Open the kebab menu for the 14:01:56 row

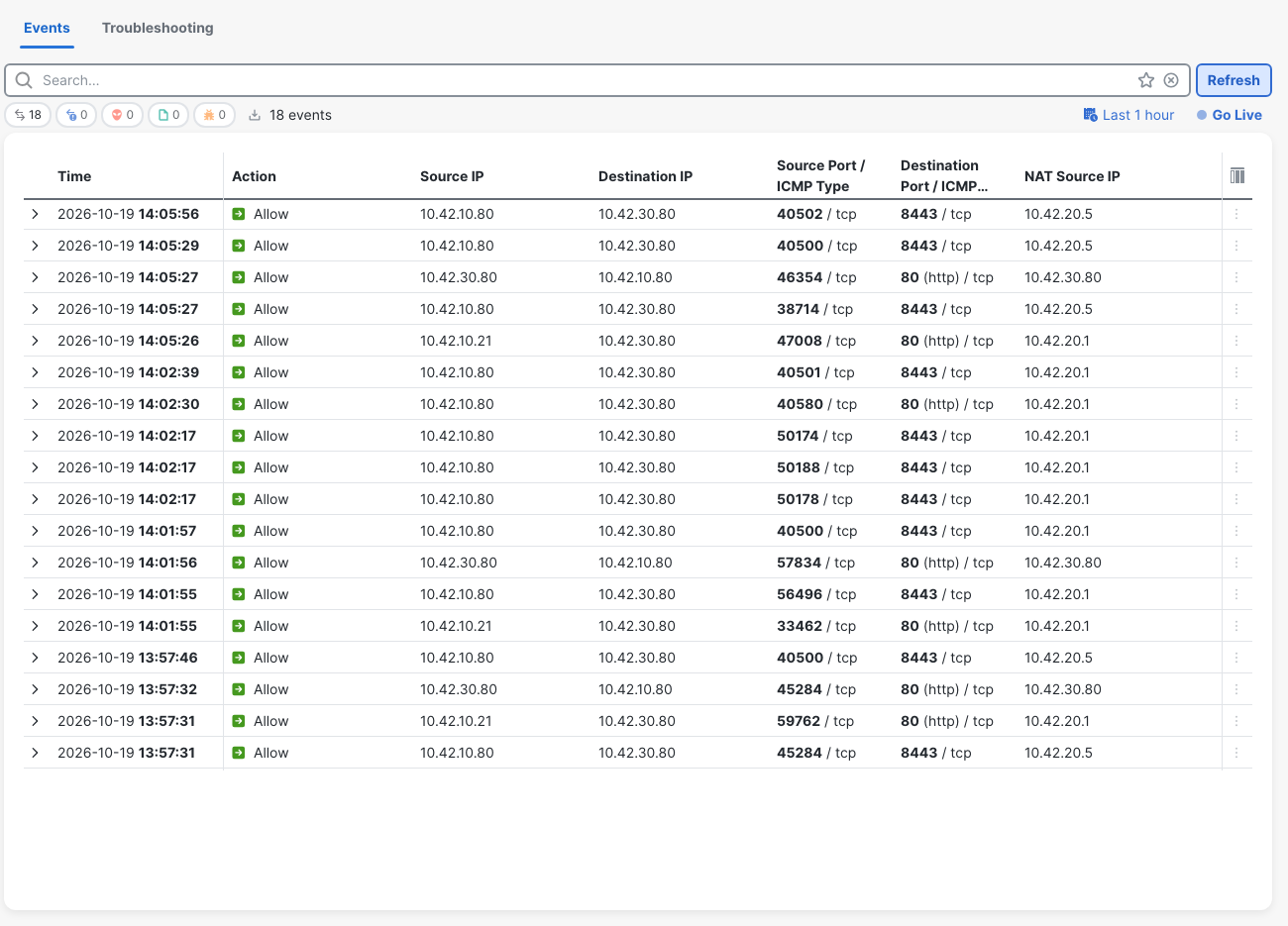pos(1236,563)
